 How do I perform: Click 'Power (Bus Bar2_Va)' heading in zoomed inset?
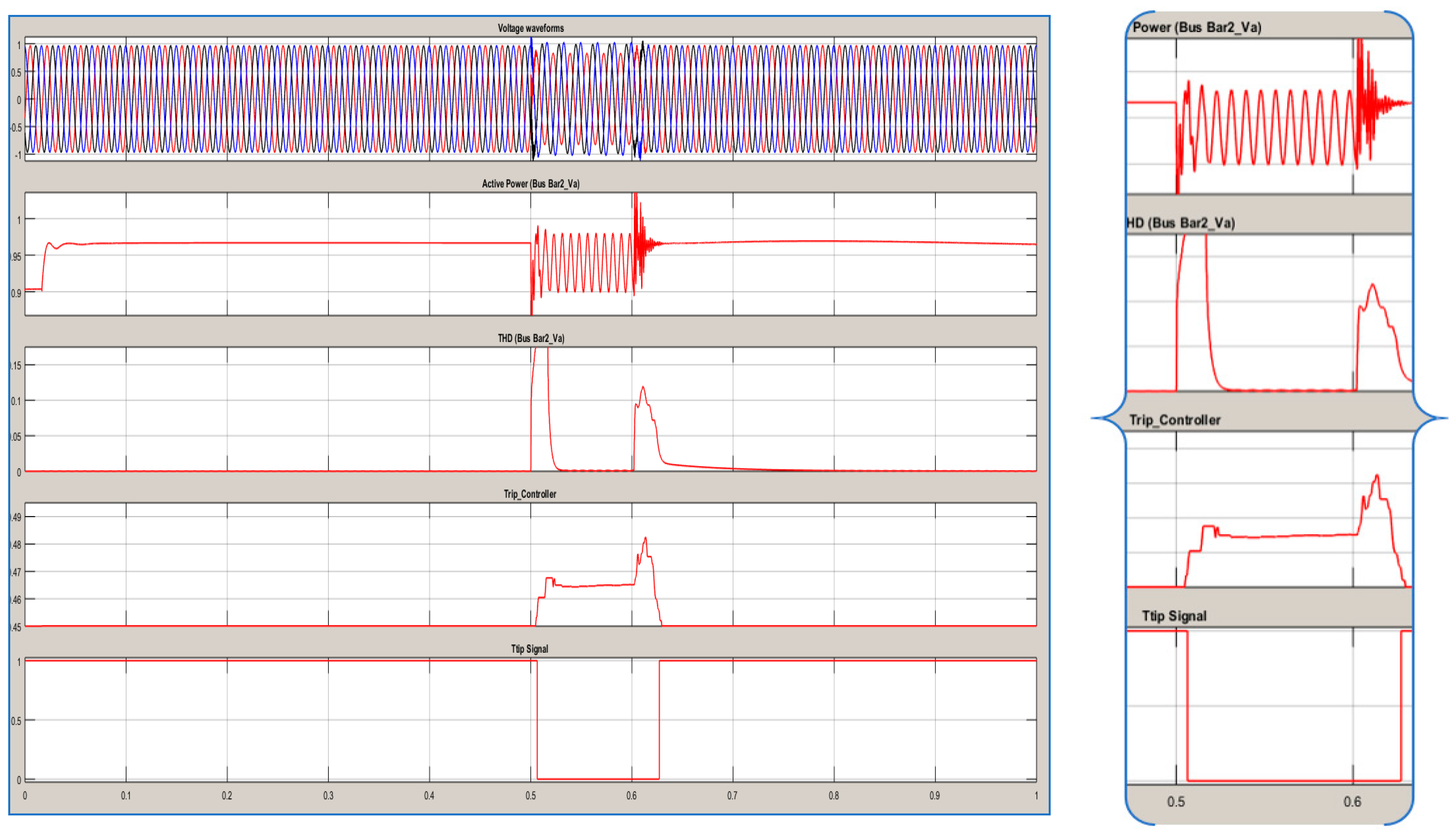[1196, 27]
